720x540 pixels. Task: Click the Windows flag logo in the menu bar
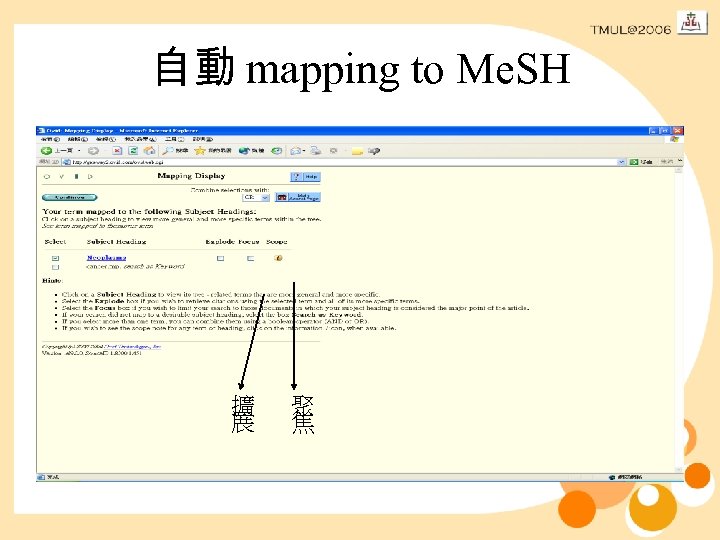coord(675,139)
